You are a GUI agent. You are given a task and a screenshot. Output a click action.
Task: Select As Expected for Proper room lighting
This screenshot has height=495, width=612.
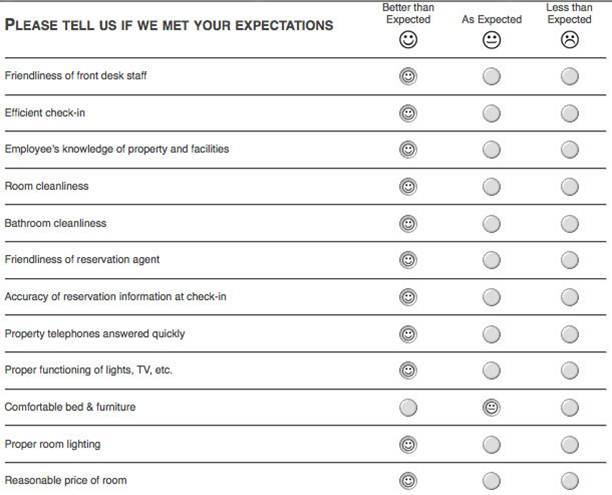coord(491,445)
